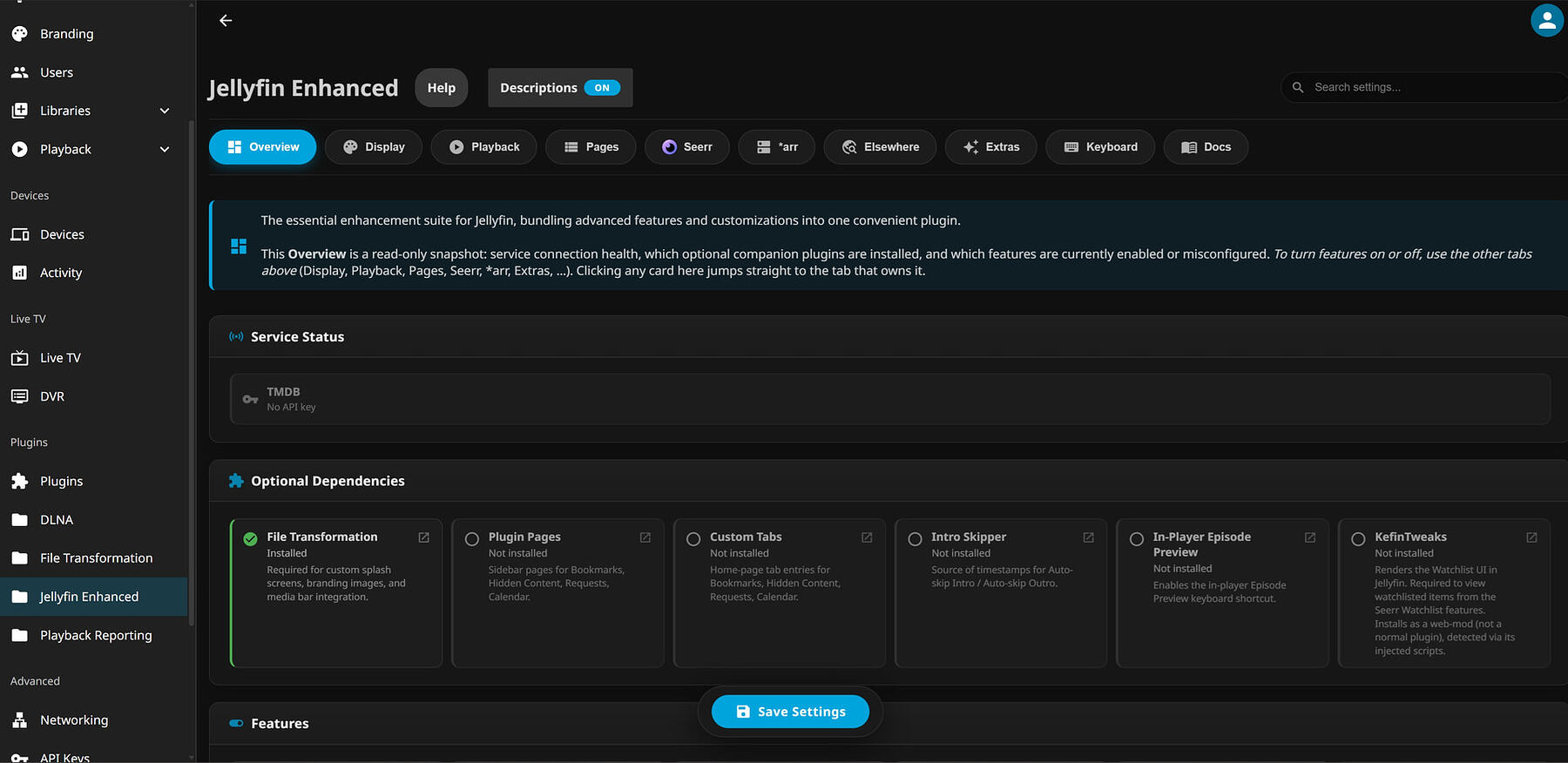1568x763 pixels.
Task: Expand the Playback submenu chevron
Action: (165, 149)
